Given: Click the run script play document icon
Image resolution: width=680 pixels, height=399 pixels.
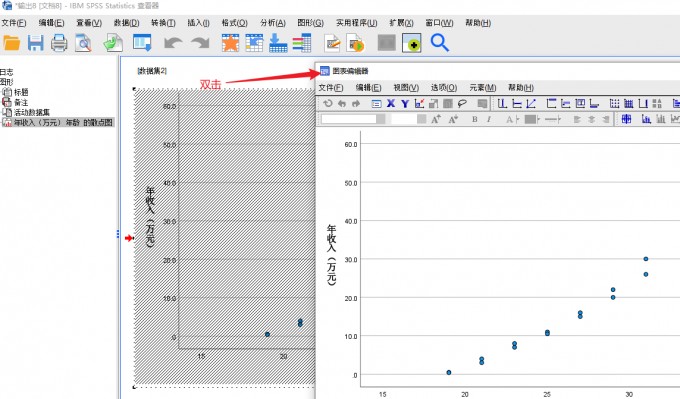Looking at the screenshot, I should click(356, 43).
